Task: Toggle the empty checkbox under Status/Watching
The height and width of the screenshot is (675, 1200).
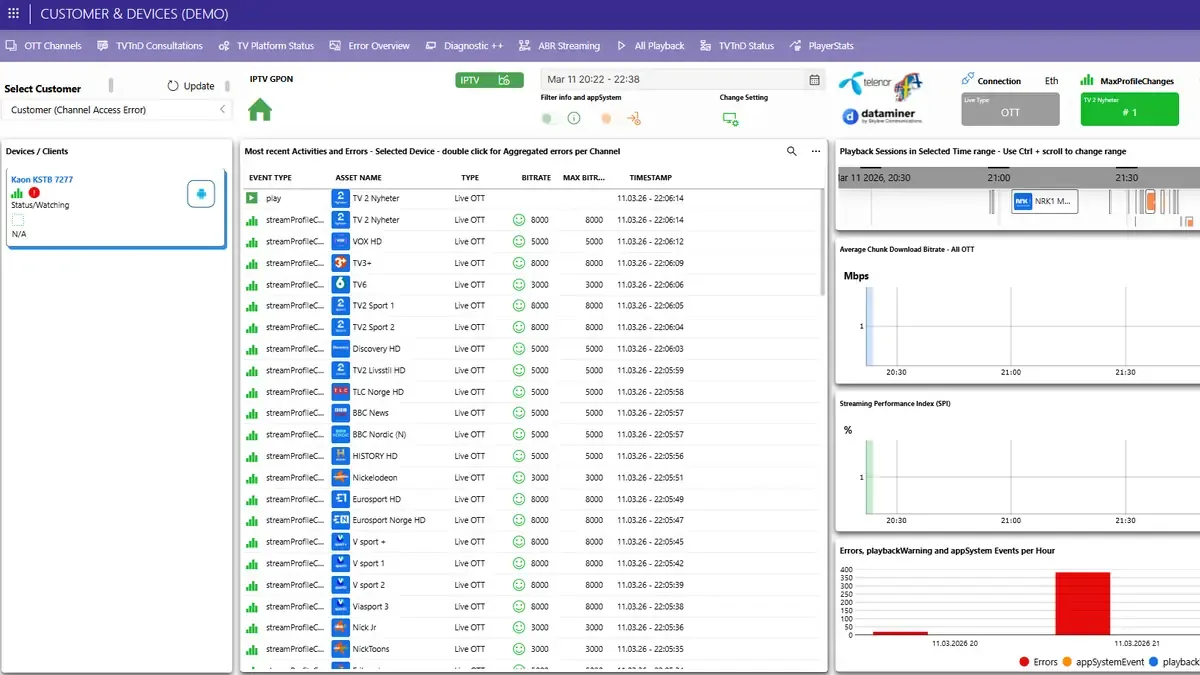Action: [18, 219]
